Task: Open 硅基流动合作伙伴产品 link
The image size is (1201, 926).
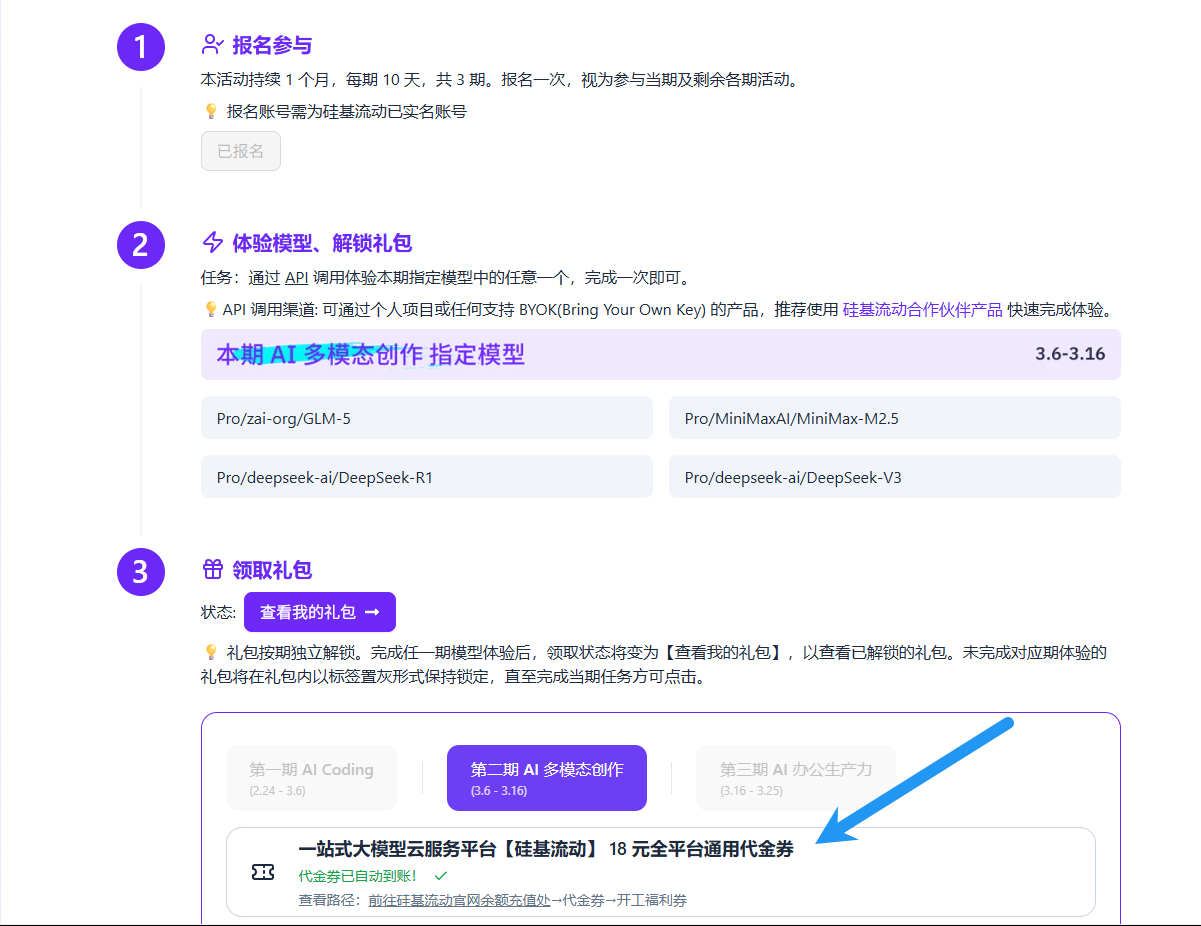Action: coord(922,310)
